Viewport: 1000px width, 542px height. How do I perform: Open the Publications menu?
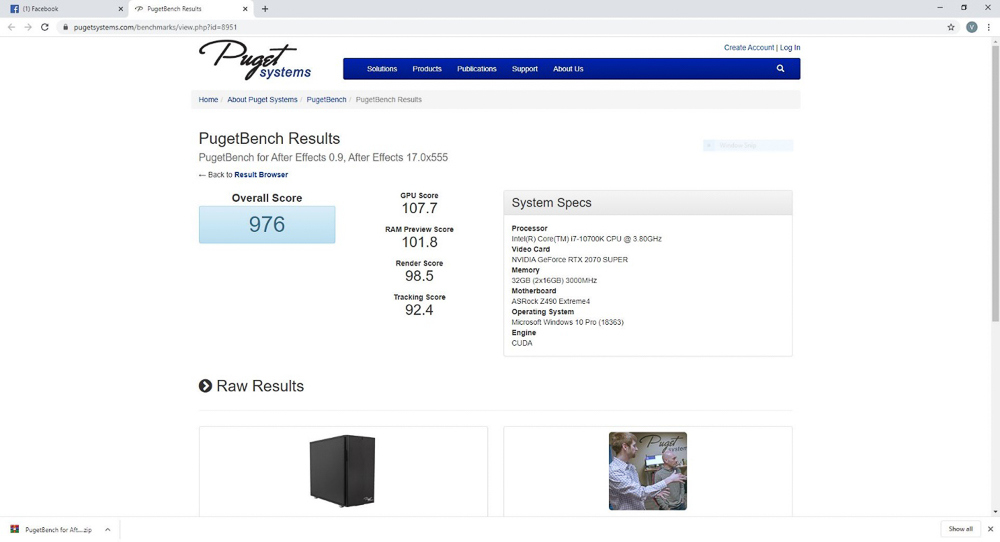[x=476, y=69]
